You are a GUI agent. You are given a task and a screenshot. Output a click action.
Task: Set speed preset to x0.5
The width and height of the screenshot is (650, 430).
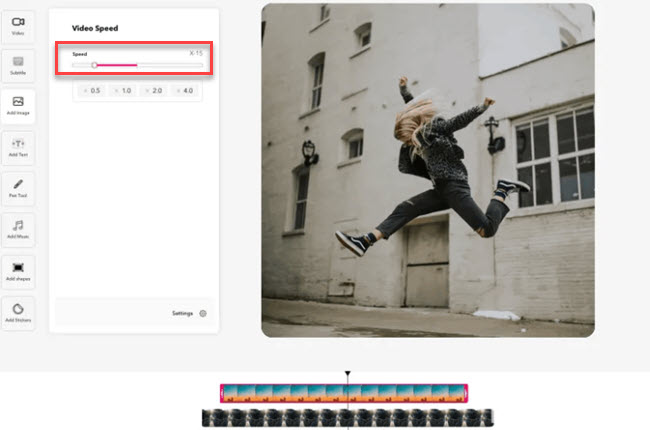92,90
